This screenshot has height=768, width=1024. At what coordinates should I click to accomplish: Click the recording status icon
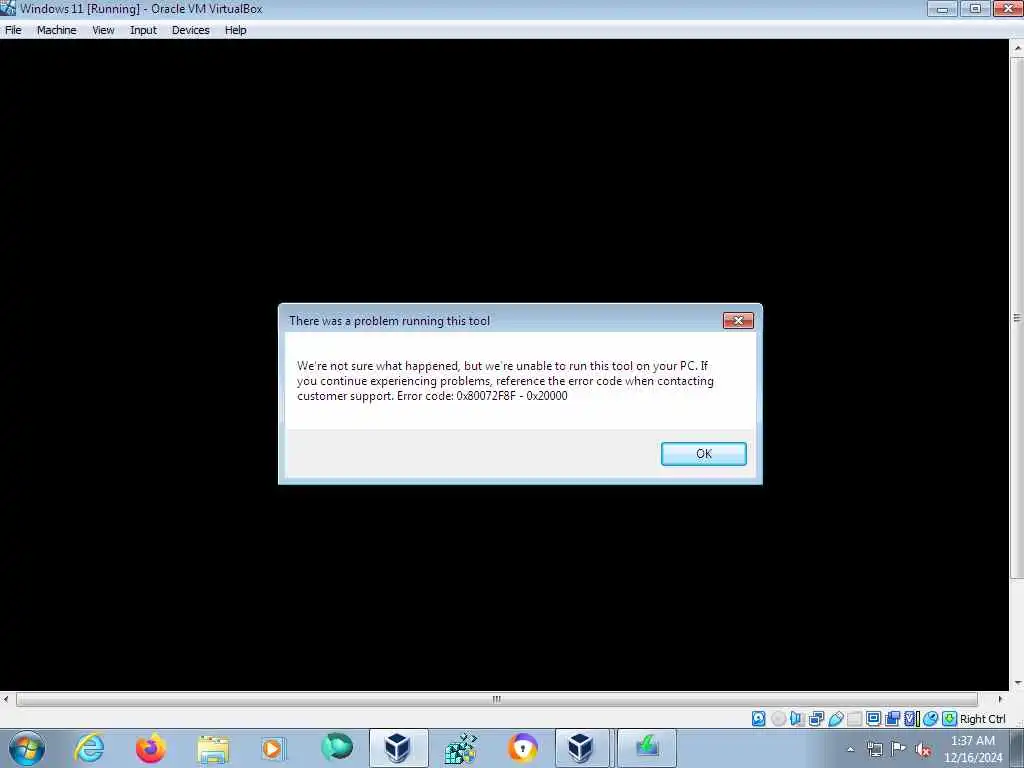[x=892, y=719]
